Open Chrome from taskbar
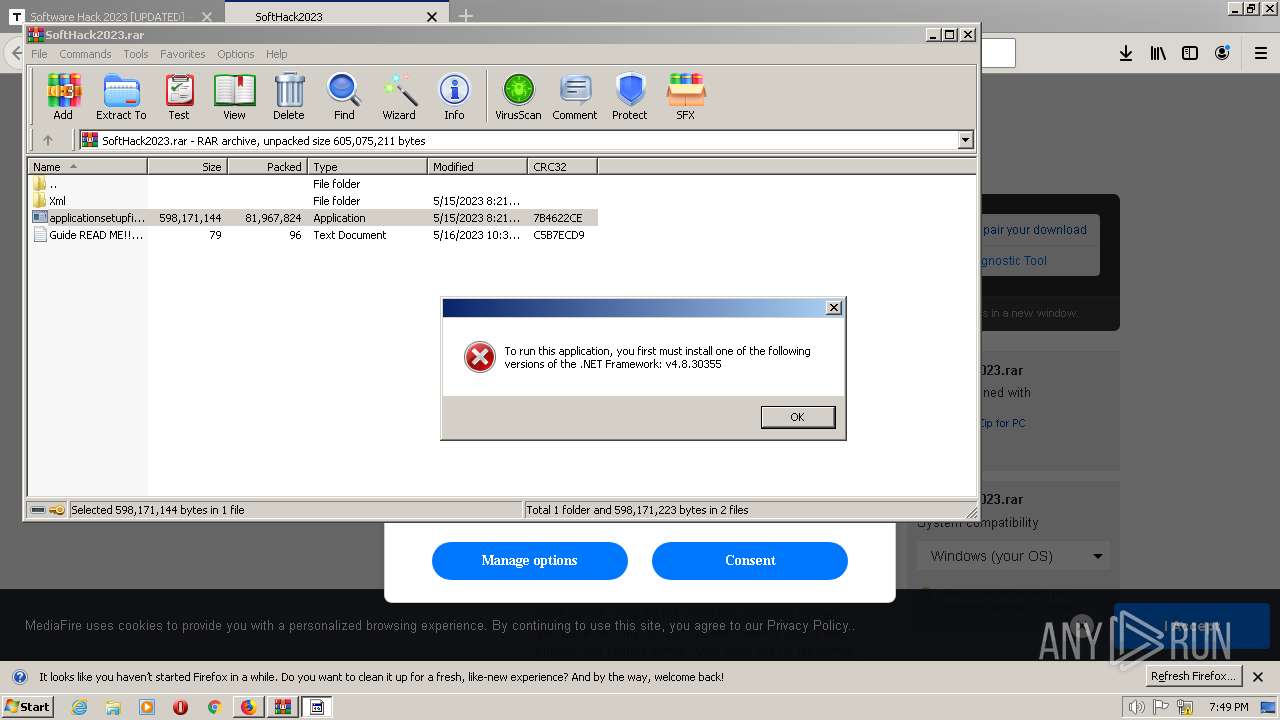 point(213,707)
